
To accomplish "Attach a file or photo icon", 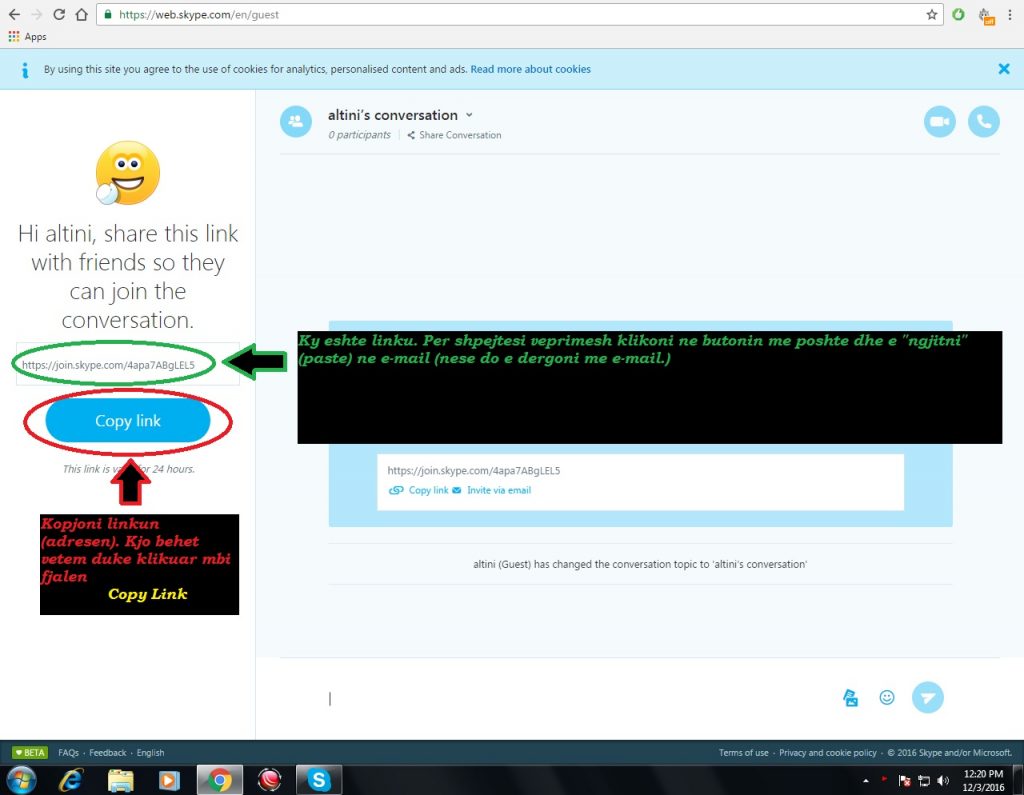I will click(850, 698).
